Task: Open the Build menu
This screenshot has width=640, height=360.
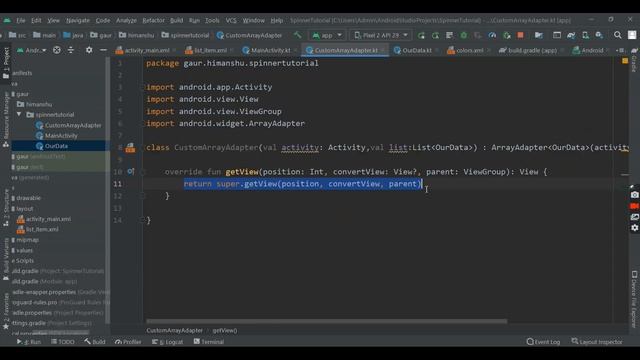Action: (x=177, y=20)
